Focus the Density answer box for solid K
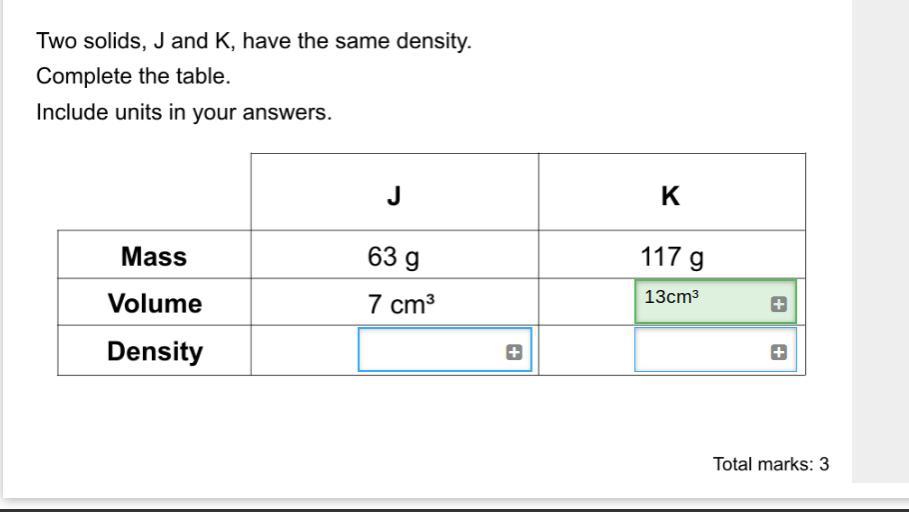The image size is (909, 512). click(x=715, y=350)
